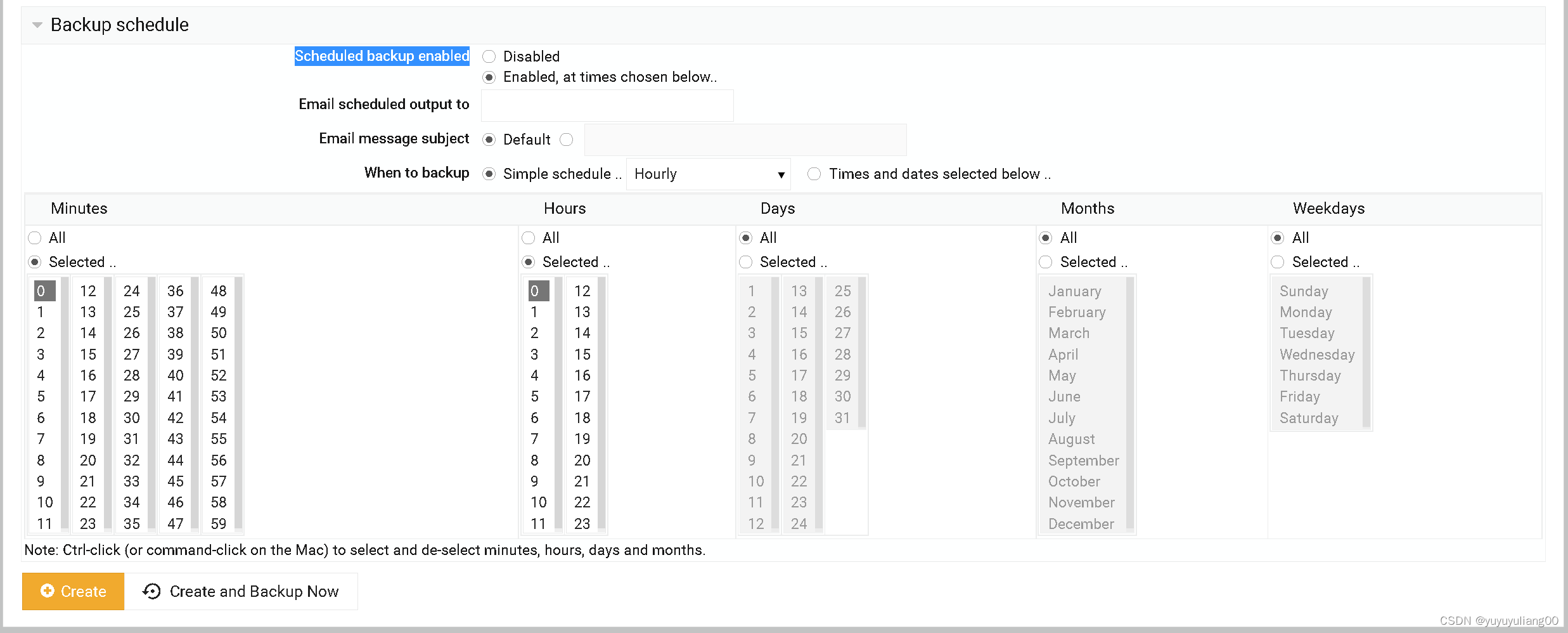Set Days to Selected mode
The height and width of the screenshot is (633, 1568).
pos(745,262)
